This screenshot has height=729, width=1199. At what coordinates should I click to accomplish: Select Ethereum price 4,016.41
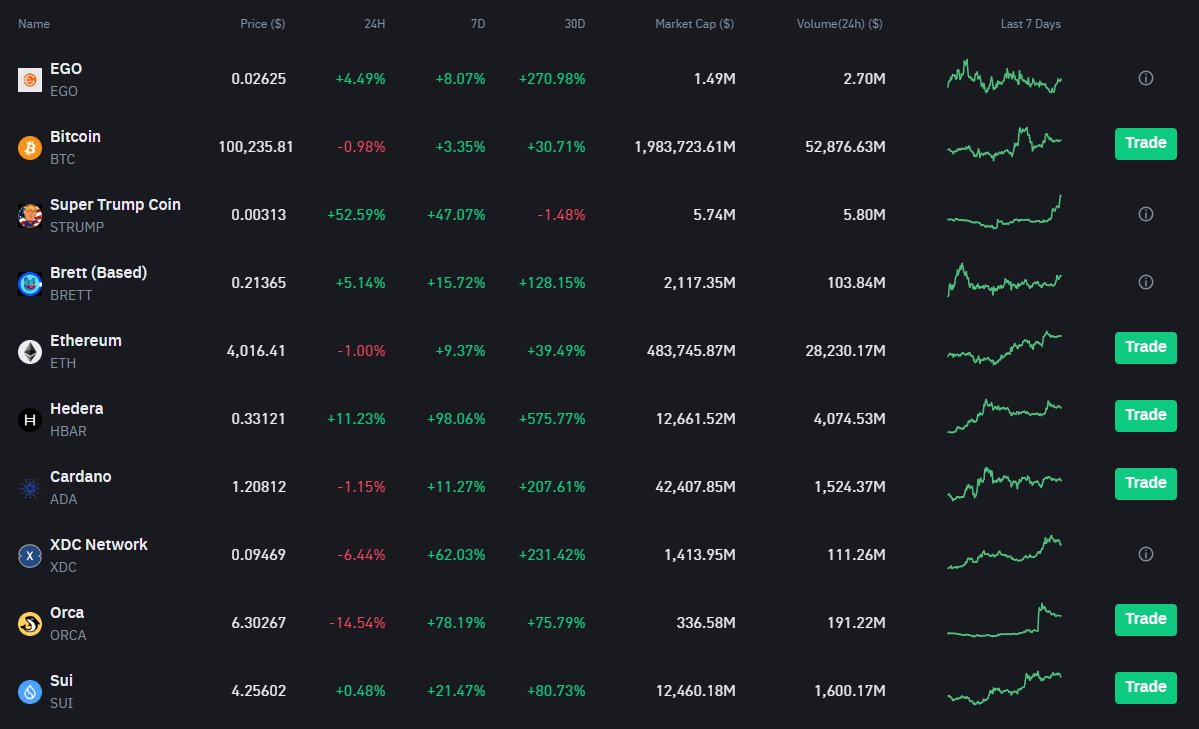pyautogui.click(x=256, y=351)
